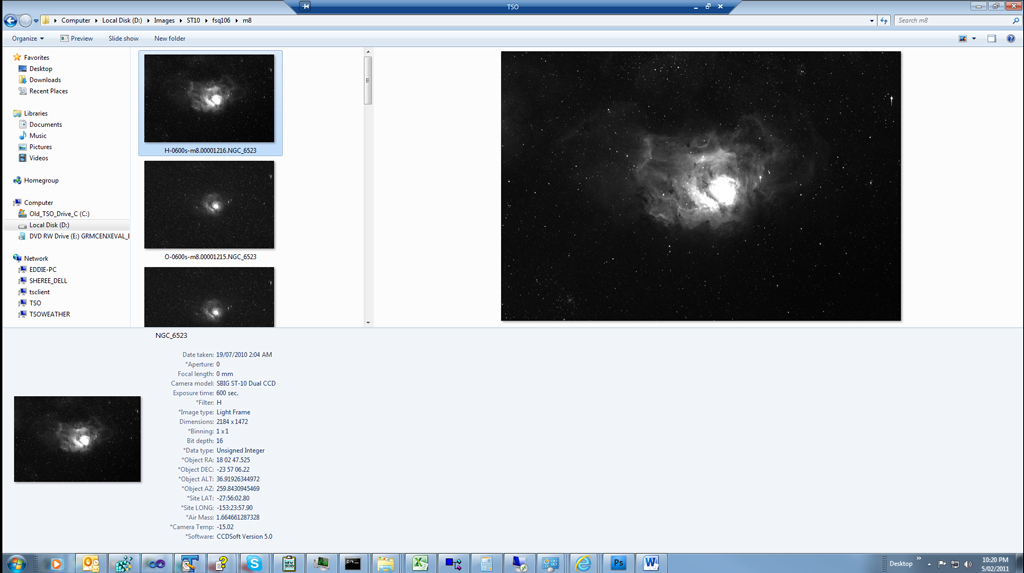
Task: Create a New folder from toolbar
Action: pos(169,39)
